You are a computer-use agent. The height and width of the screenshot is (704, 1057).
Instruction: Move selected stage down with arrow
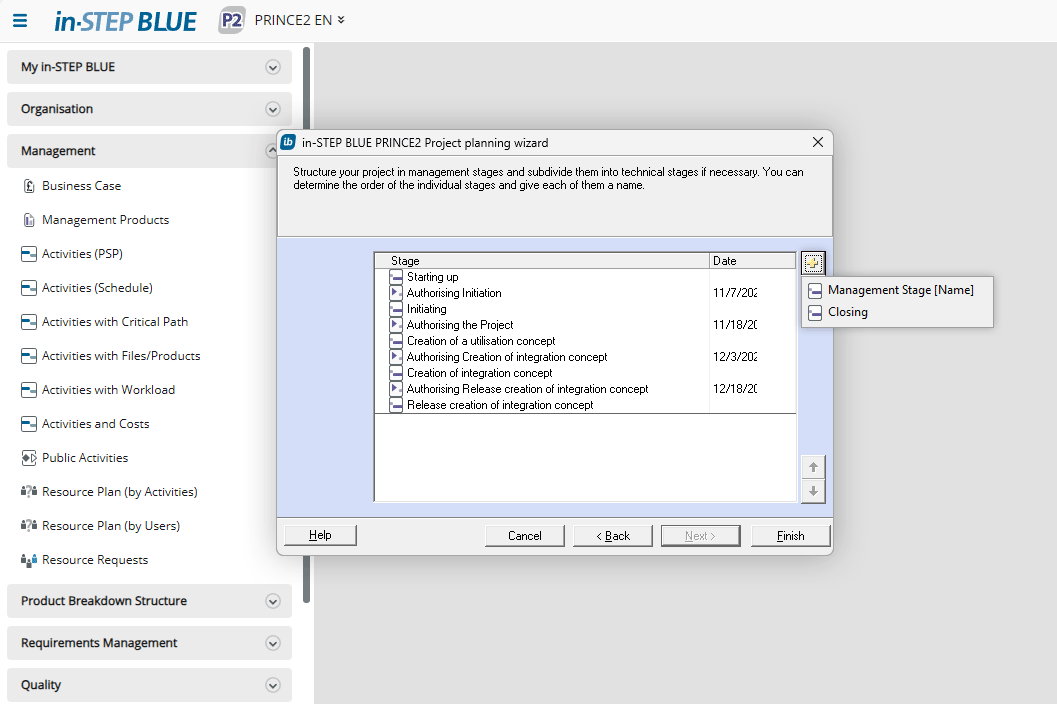[x=813, y=491]
